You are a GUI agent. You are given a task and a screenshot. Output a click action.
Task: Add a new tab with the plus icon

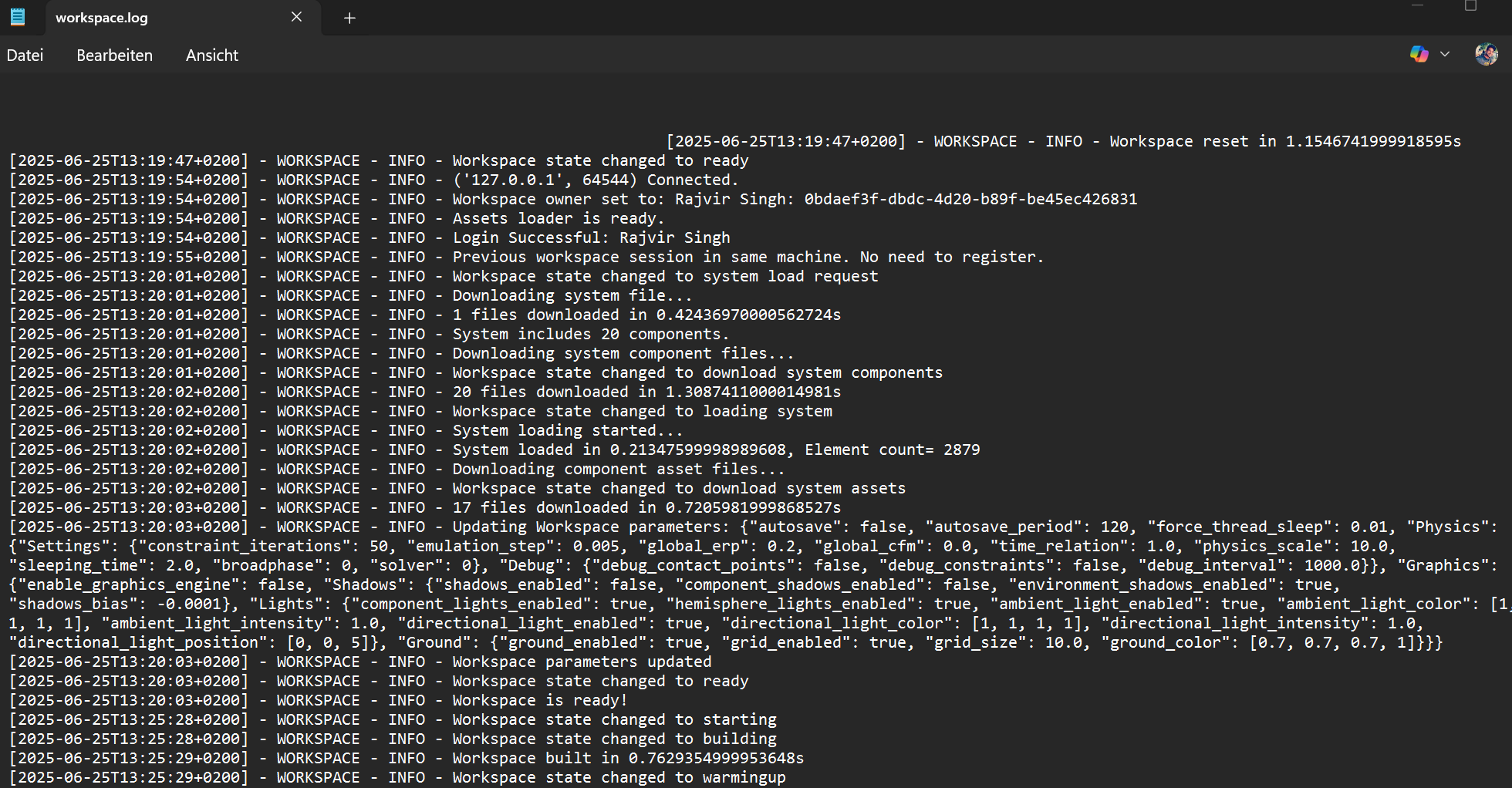coord(349,18)
